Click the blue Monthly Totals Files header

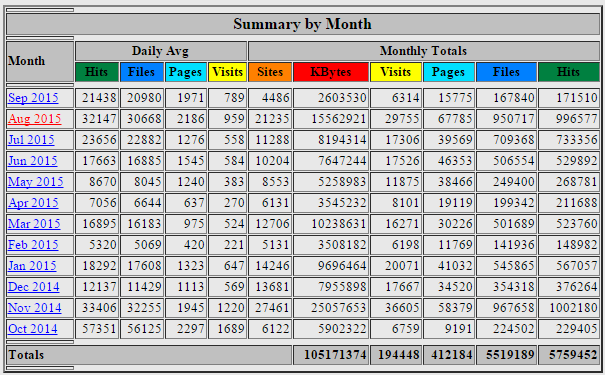(x=506, y=72)
